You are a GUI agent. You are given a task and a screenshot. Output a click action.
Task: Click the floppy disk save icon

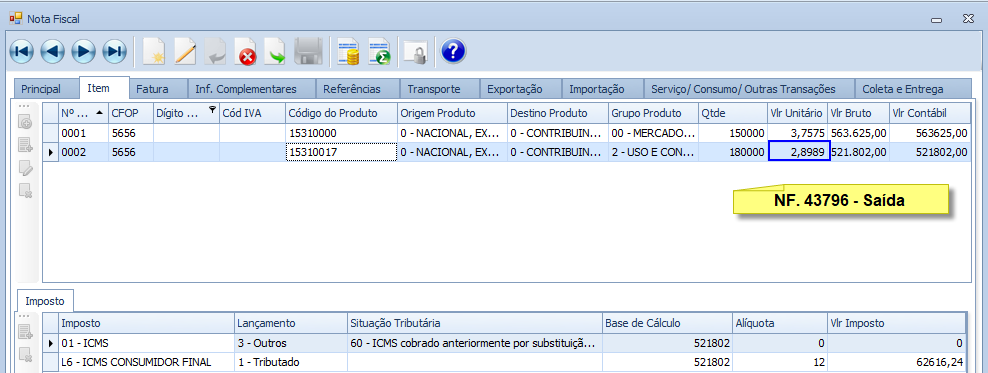[309, 52]
